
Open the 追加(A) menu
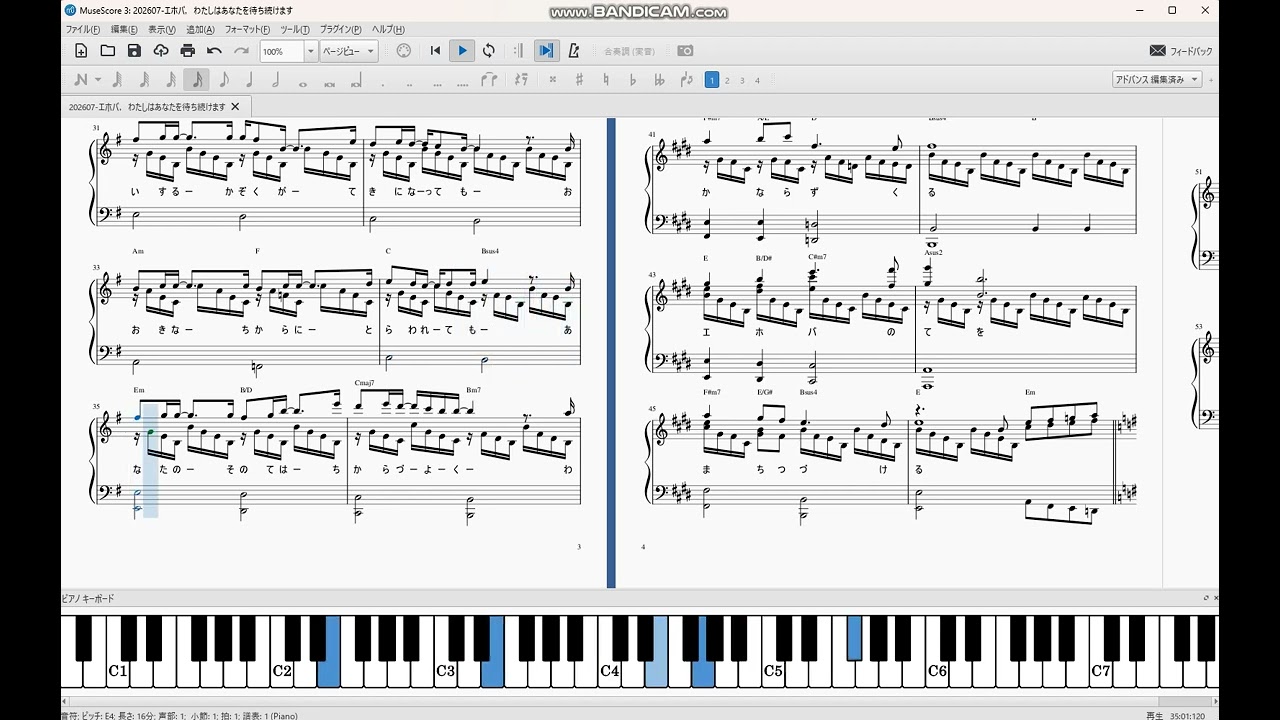201,30
